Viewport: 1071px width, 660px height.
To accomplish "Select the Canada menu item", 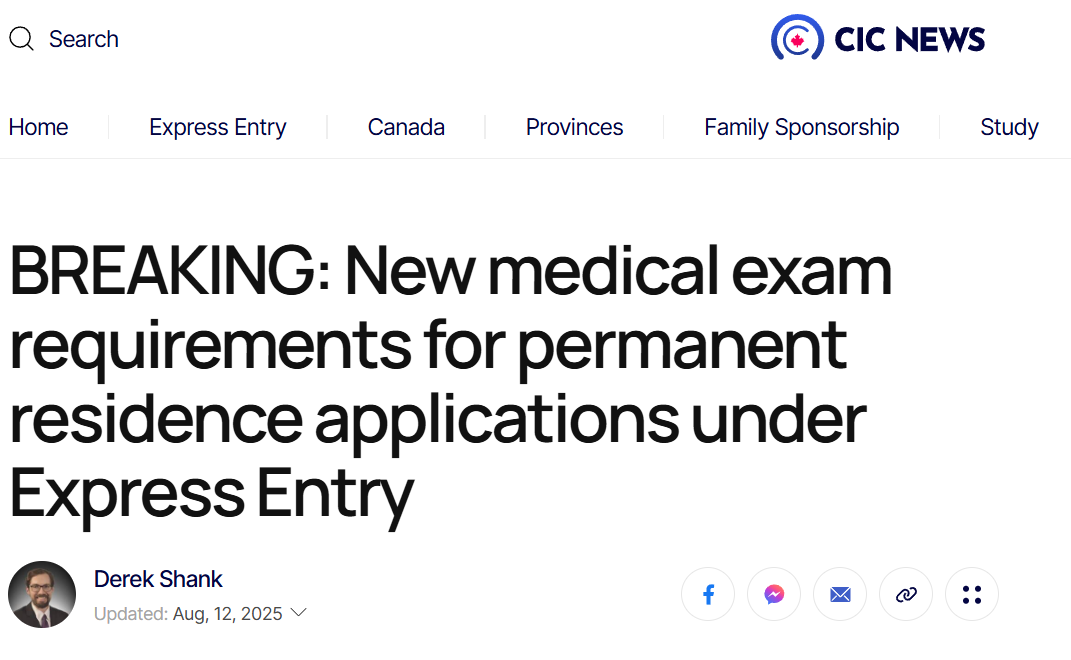I will point(406,127).
